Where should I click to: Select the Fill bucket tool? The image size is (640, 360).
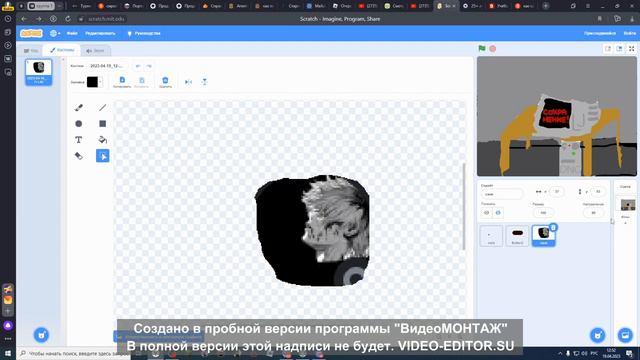click(102, 140)
